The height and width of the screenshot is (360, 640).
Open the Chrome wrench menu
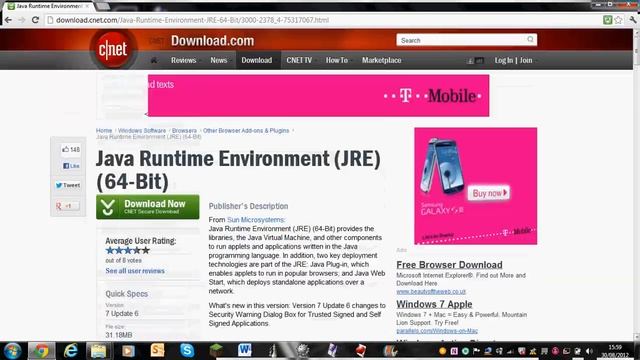(x=633, y=20)
